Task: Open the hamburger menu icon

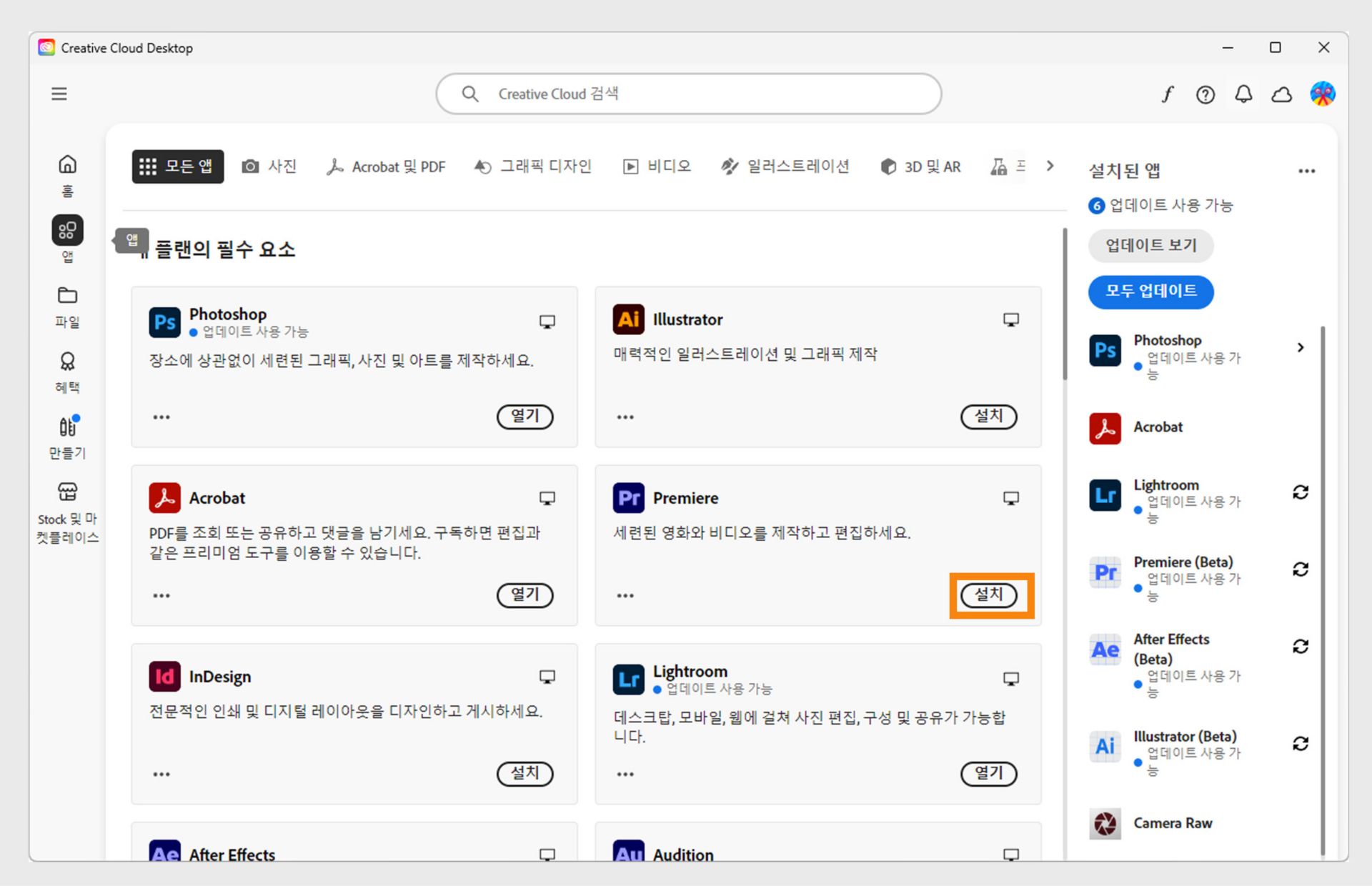Action: [x=59, y=94]
